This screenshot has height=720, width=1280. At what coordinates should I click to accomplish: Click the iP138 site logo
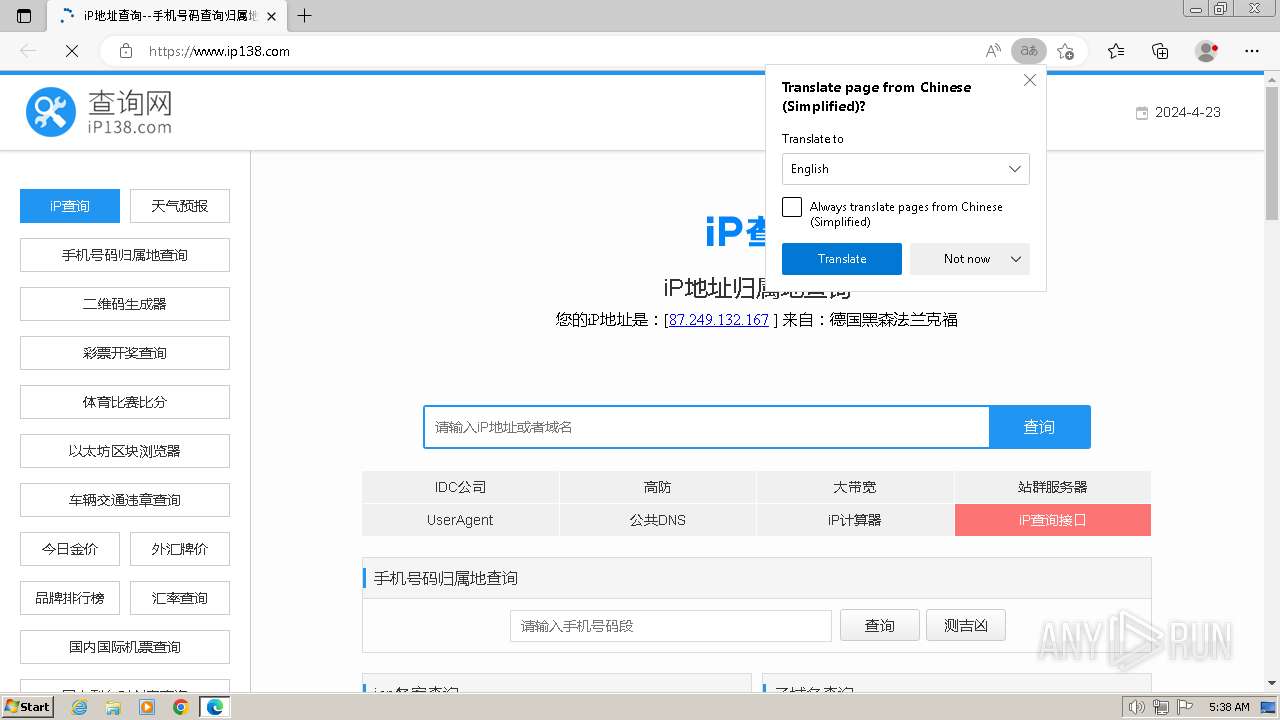[x=99, y=112]
